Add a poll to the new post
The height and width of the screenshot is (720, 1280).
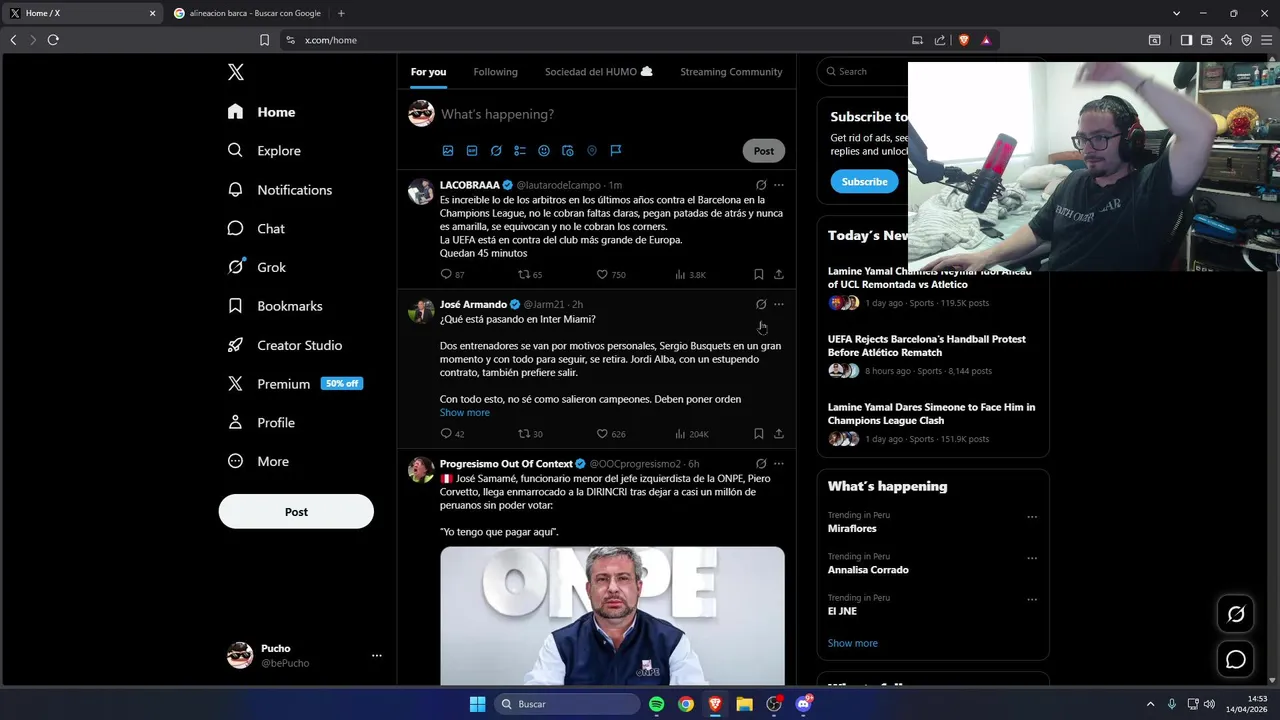[520, 151]
